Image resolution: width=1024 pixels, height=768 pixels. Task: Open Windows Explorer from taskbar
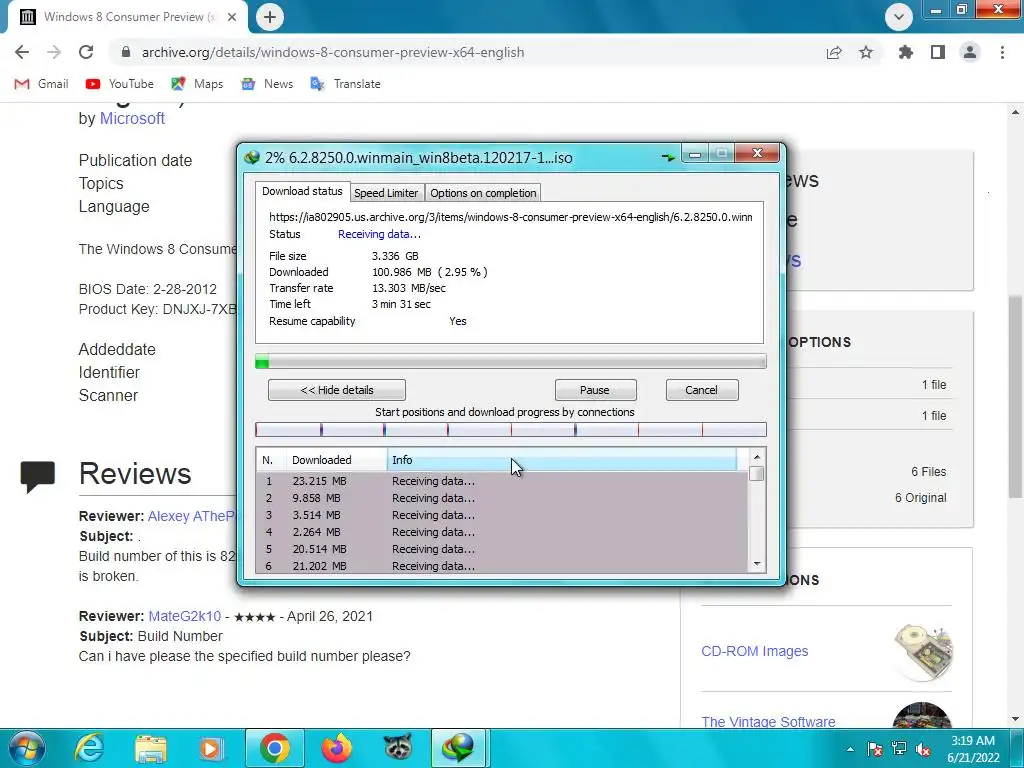tap(151, 748)
